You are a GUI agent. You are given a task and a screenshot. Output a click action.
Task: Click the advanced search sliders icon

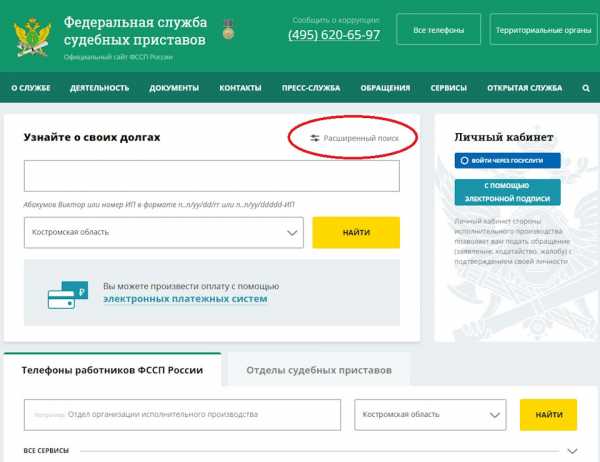coord(315,138)
